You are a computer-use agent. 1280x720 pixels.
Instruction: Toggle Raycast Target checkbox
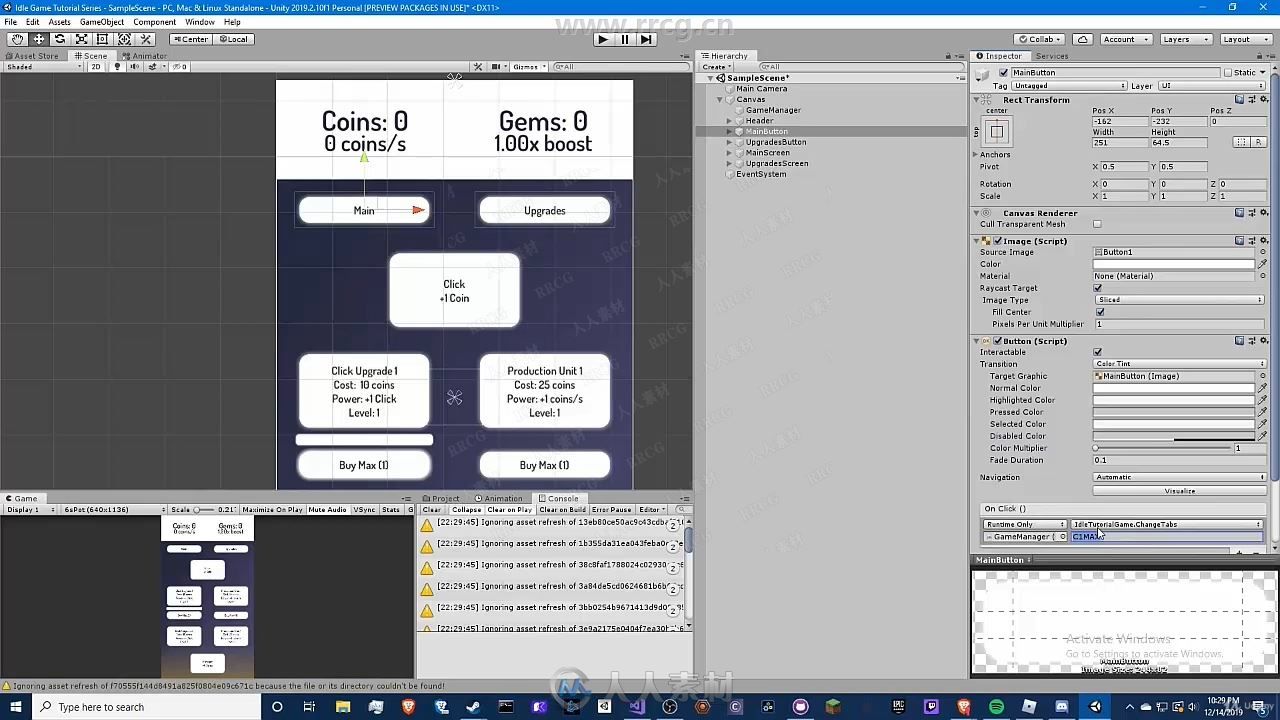pyautogui.click(x=1097, y=288)
